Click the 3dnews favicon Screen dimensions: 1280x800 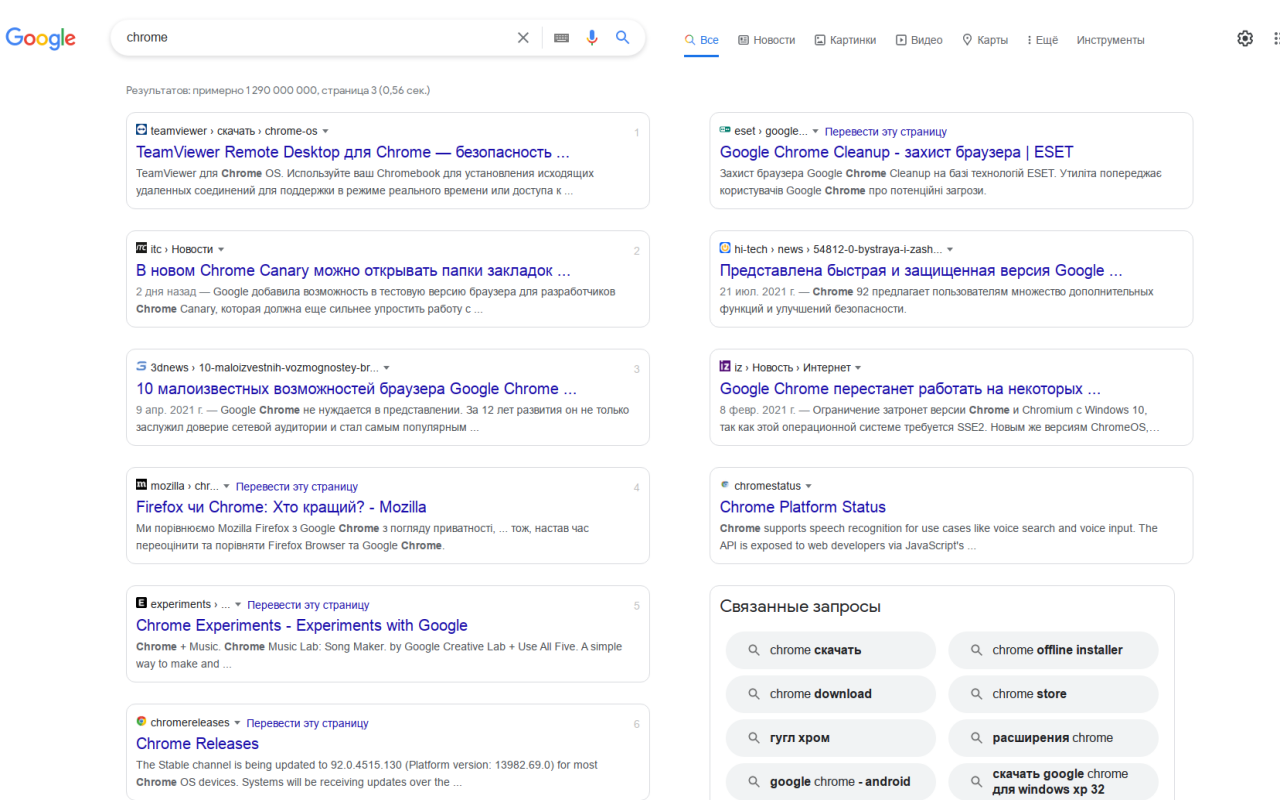point(142,366)
